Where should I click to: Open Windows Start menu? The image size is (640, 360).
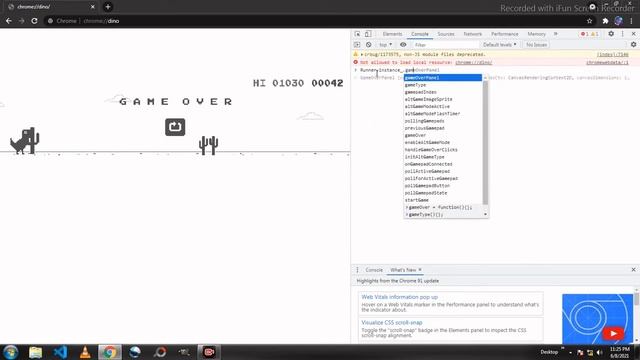[x=11, y=352]
